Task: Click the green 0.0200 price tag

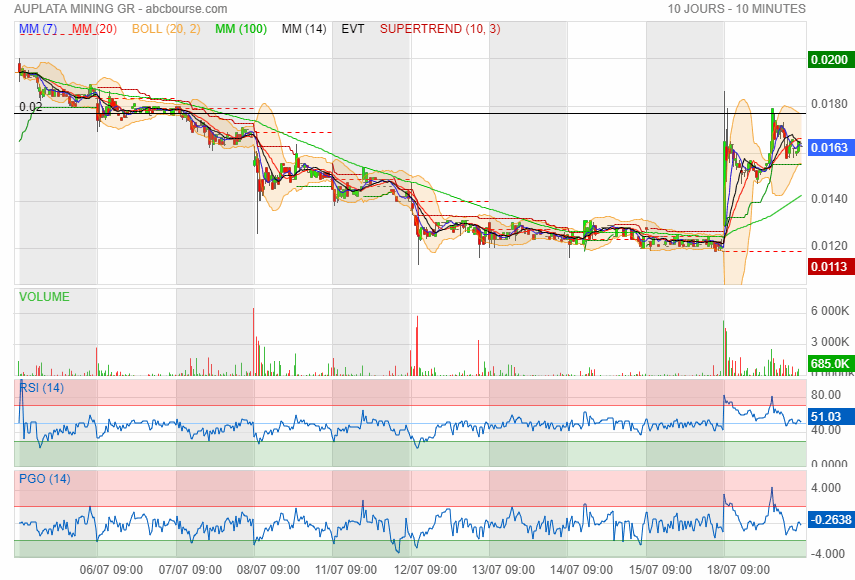Action: tap(831, 59)
